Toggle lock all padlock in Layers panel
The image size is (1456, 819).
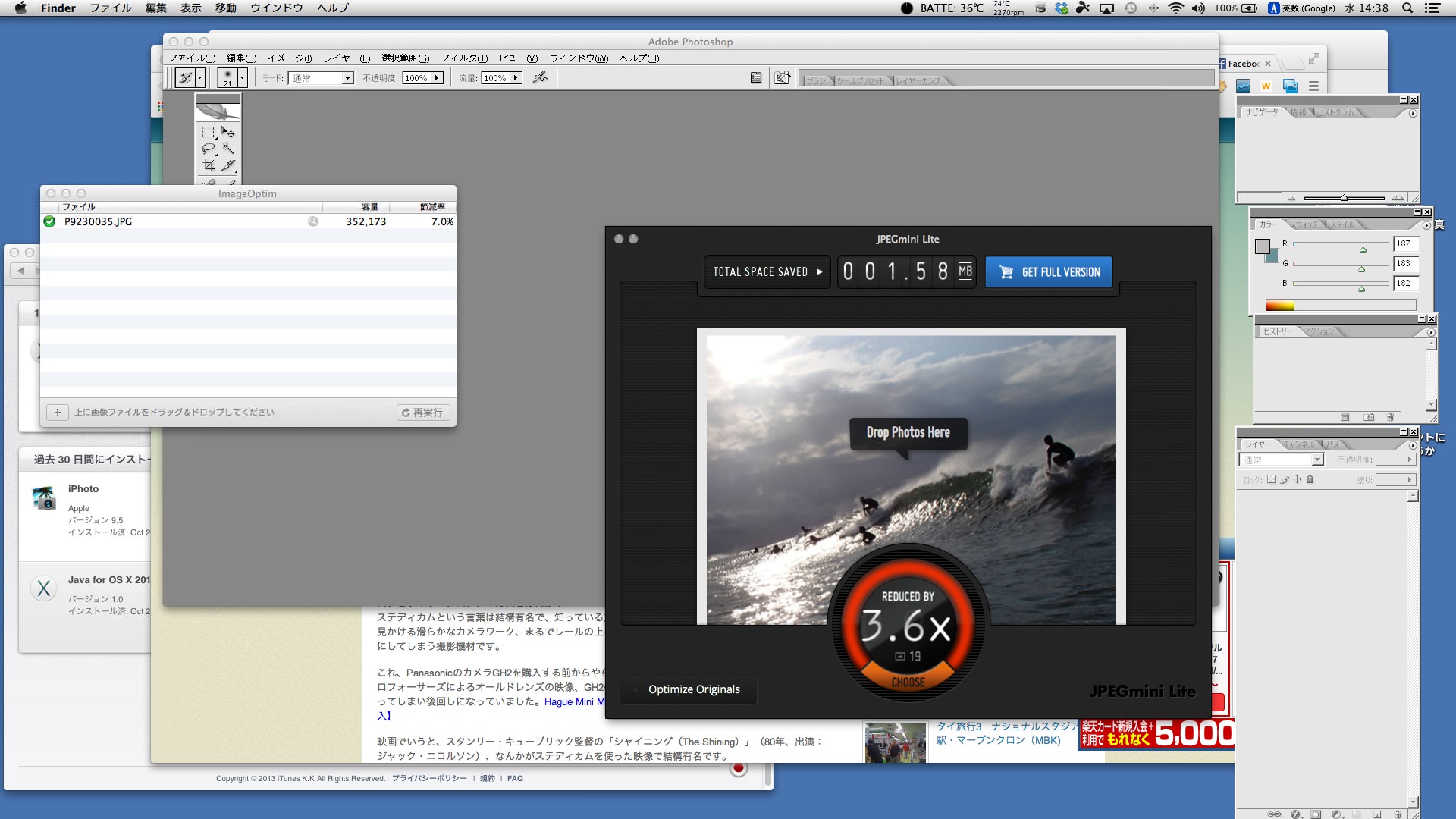pyautogui.click(x=1310, y=479)
